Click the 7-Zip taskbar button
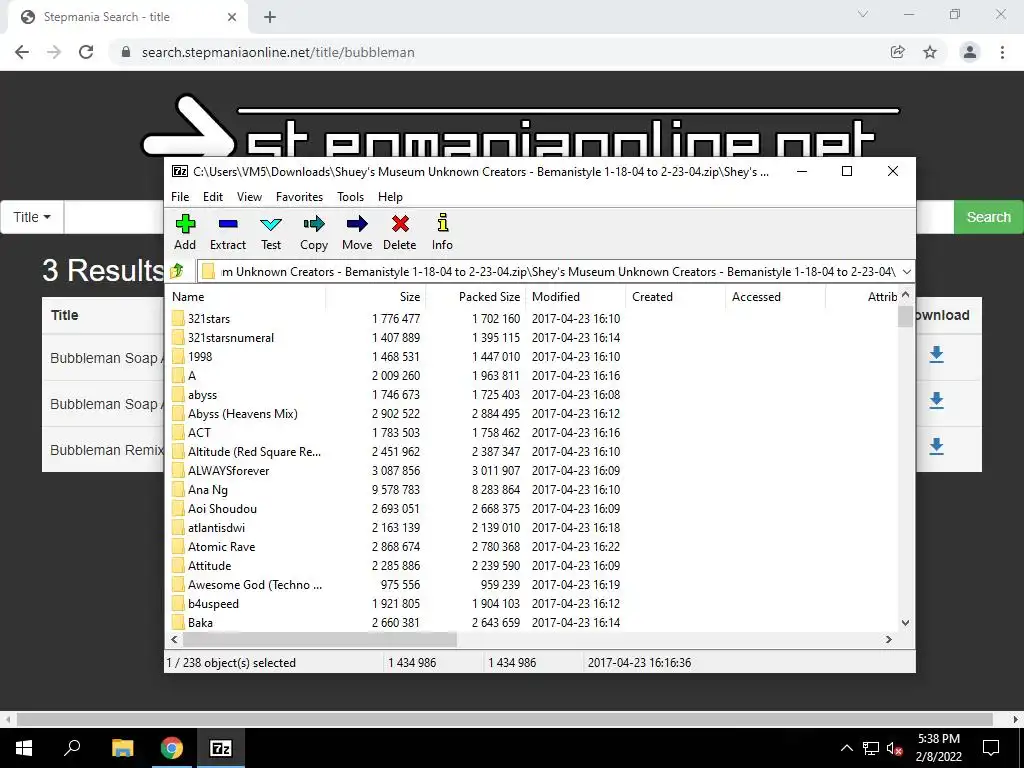The width and height of the screenshot is (1024, 768). (221, 748)
